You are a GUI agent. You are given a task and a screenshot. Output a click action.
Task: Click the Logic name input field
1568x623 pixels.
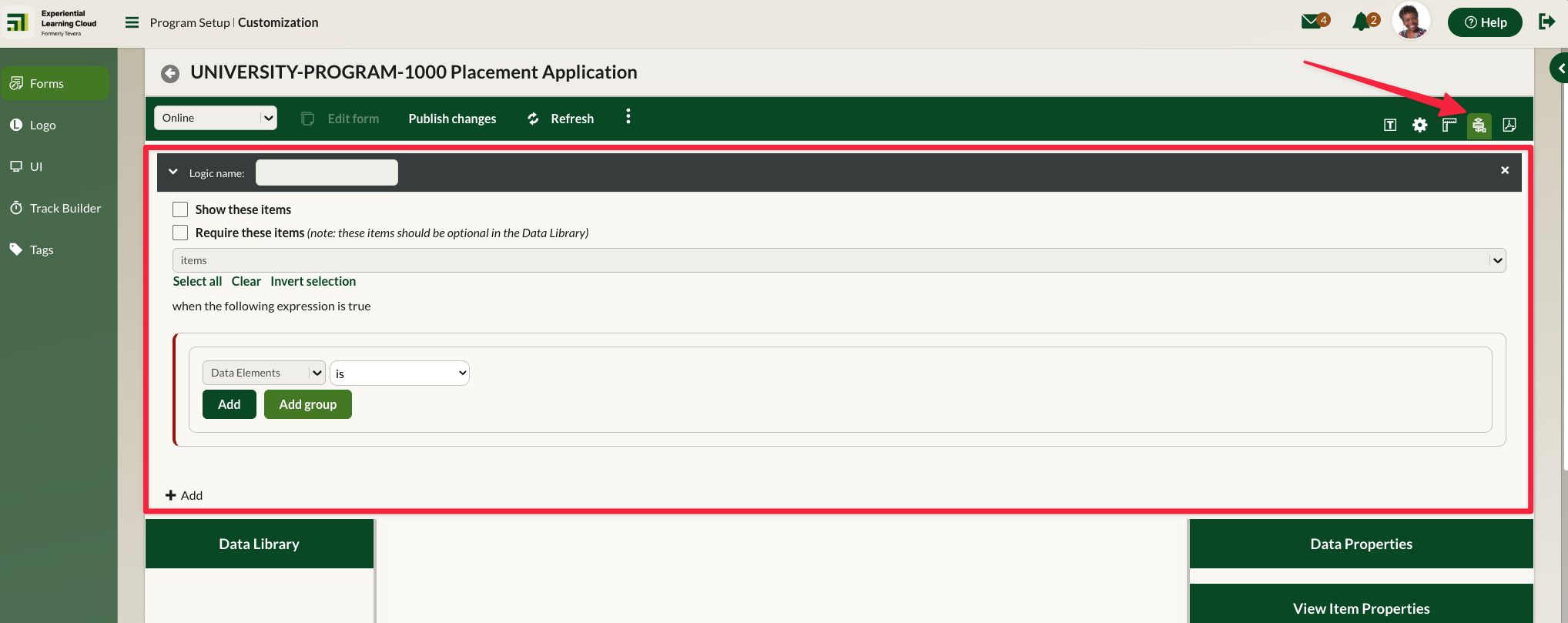[327, 172]
